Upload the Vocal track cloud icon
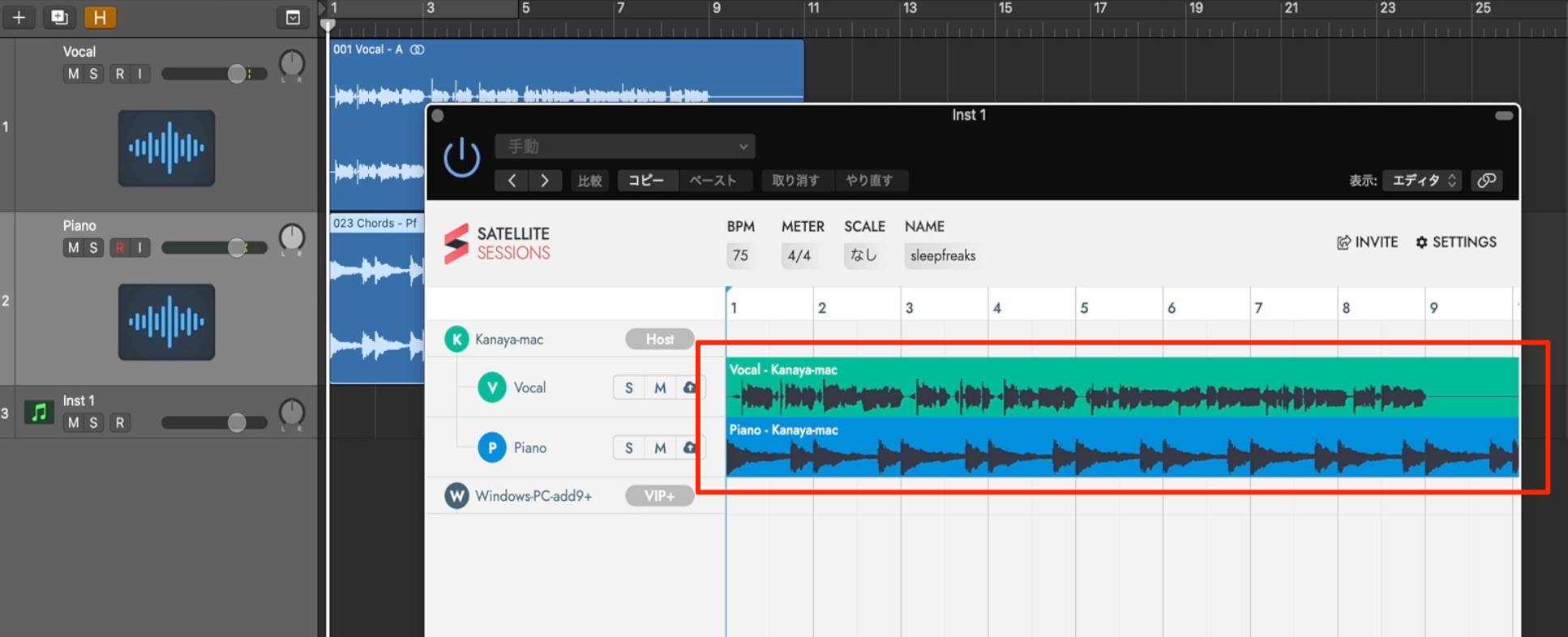Screen dimensions: 1568x637 (x=689, y=387)
